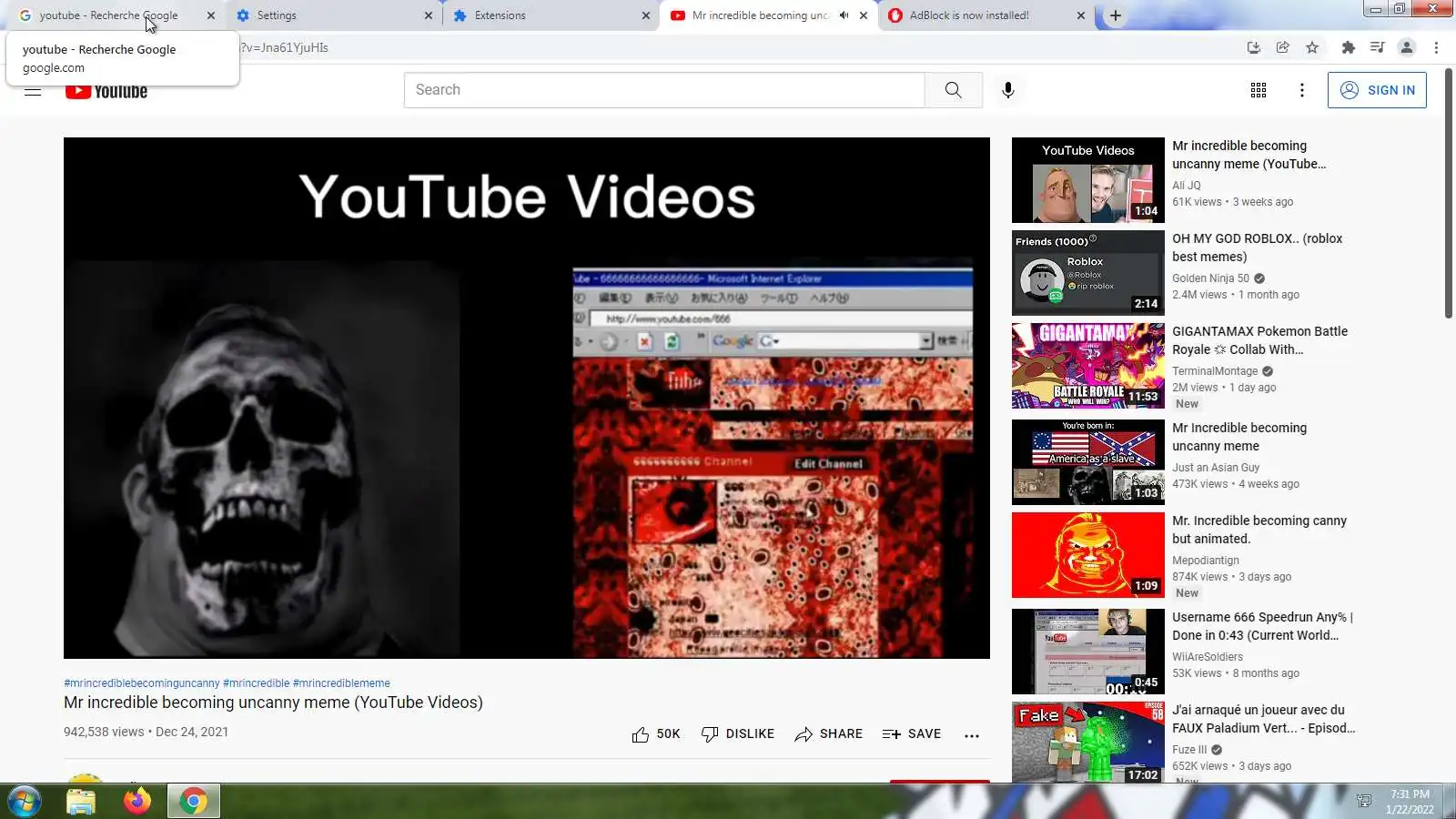Open more actions below the video
This screenshot has height=819, width=1456.
click(x=972, y=735)
